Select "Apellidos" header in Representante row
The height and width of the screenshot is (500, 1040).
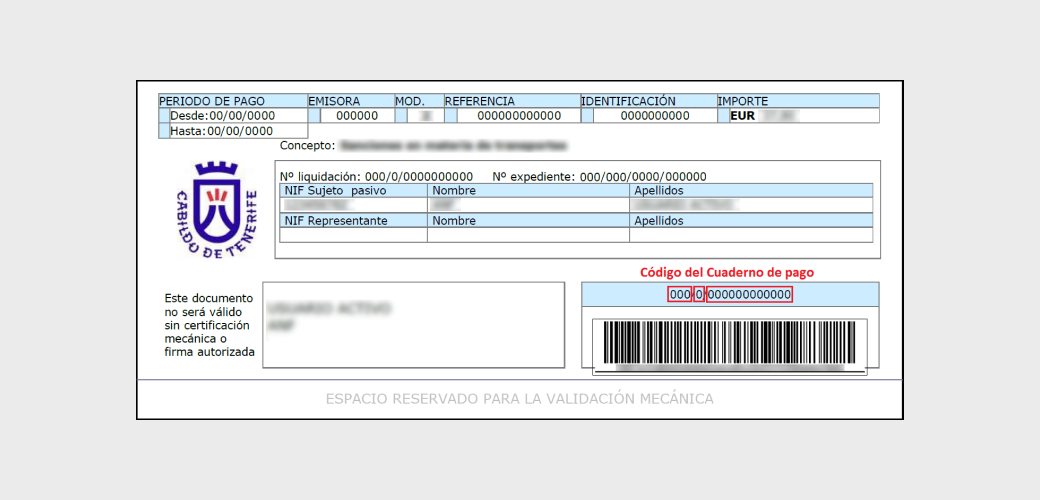(751, 221)
